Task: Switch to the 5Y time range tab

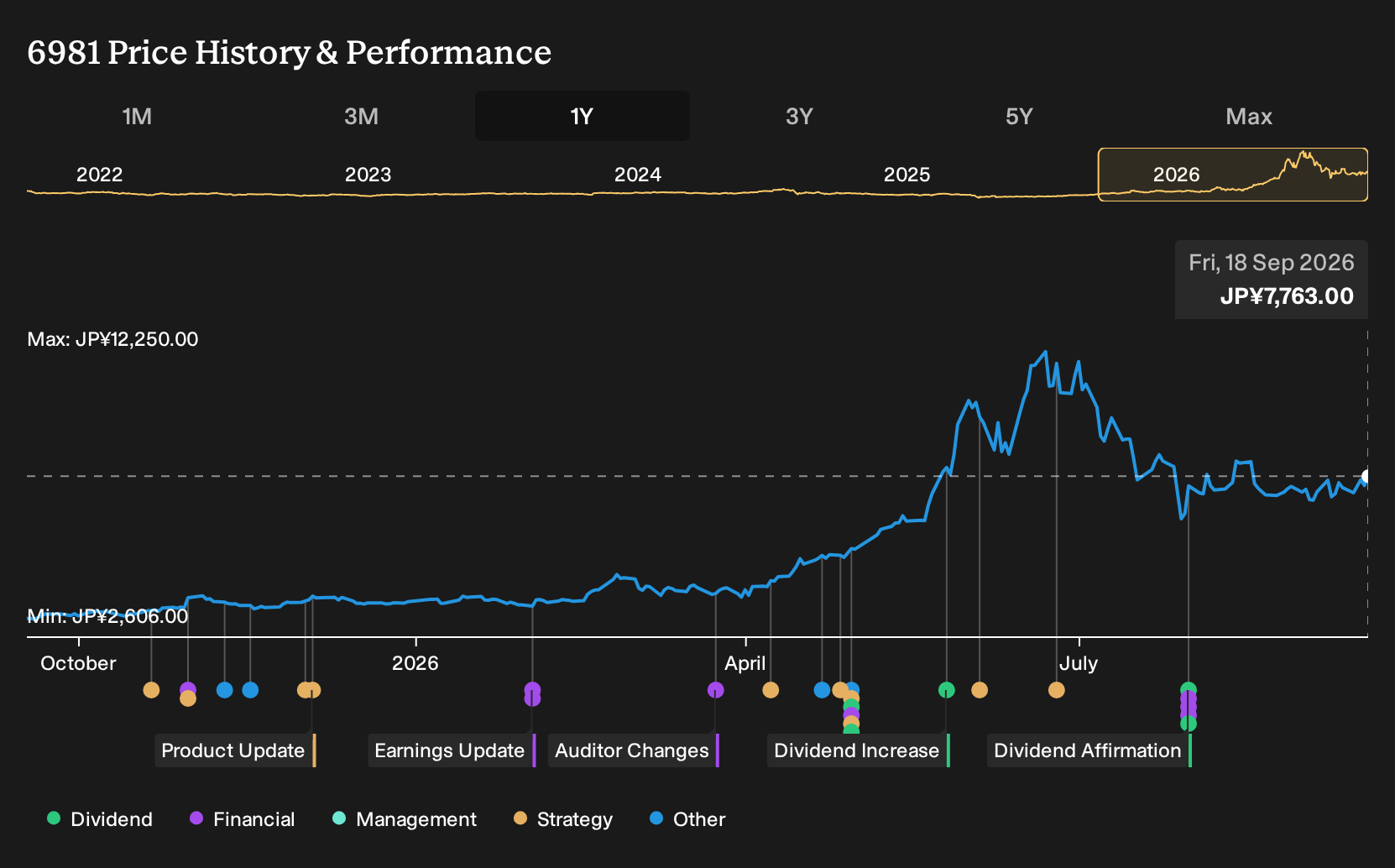Action: pyautogui.click(x=1019, y=116)
